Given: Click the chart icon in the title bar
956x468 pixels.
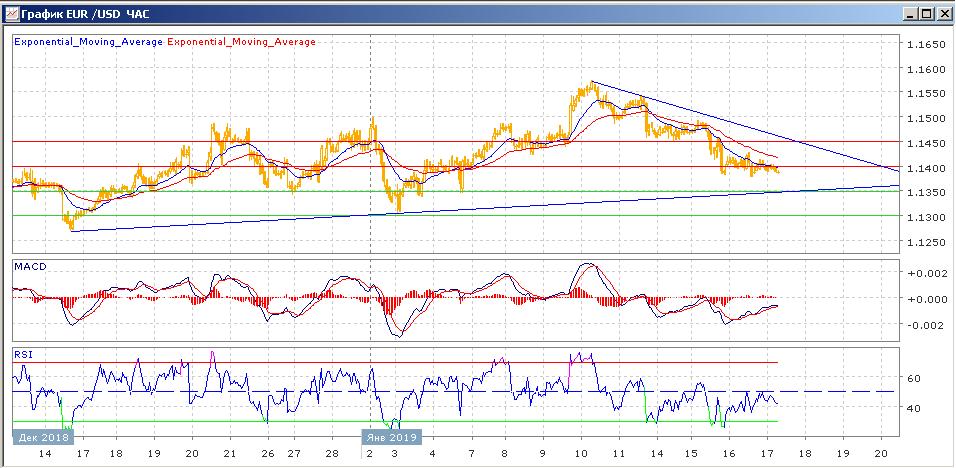Looking at the screenshot, I should click(x=10, y=13).
